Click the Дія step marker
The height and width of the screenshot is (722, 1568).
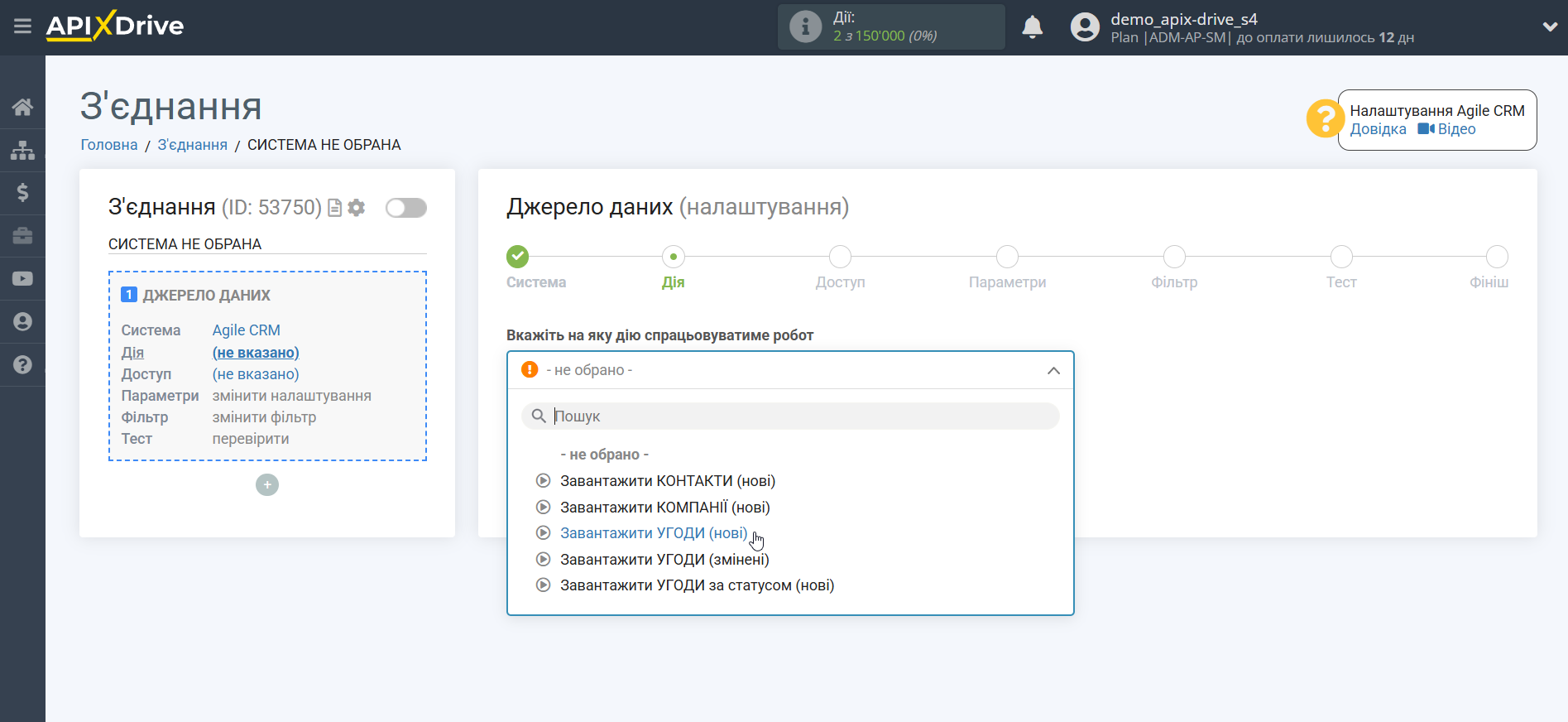coord(674,257)
